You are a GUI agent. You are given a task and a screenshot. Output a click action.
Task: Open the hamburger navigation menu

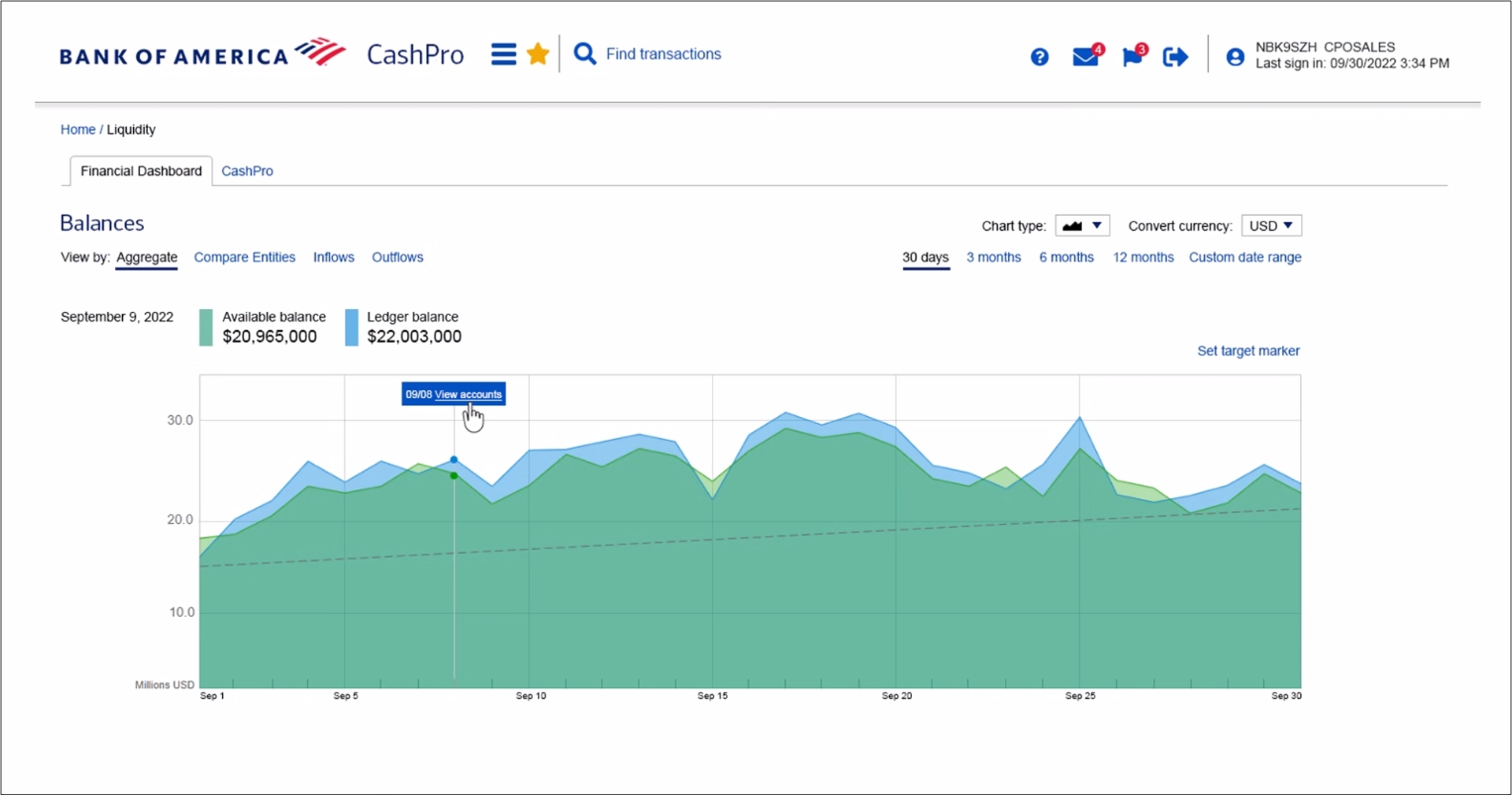(x=504, y=54)
